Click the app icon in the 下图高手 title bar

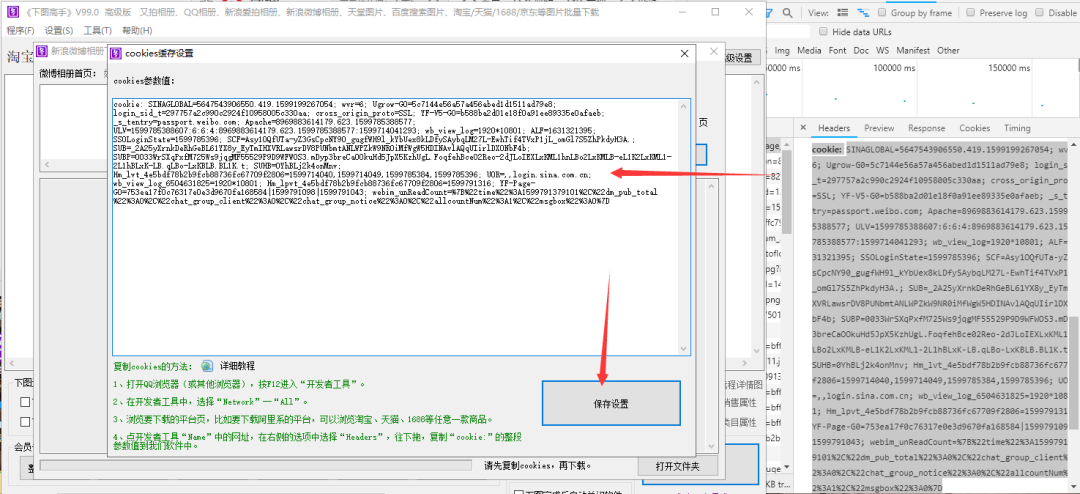tap(12, 12)
